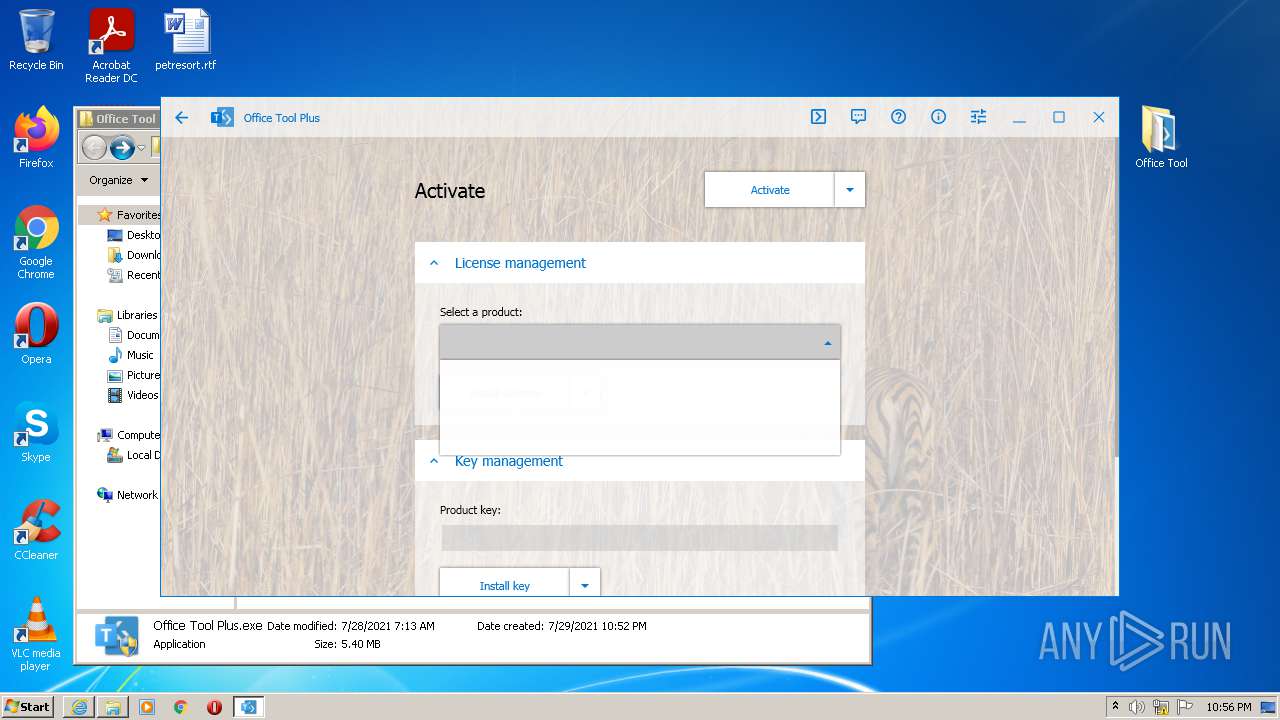Click Explorer forward navigation arrow

(x=122, y=148)
